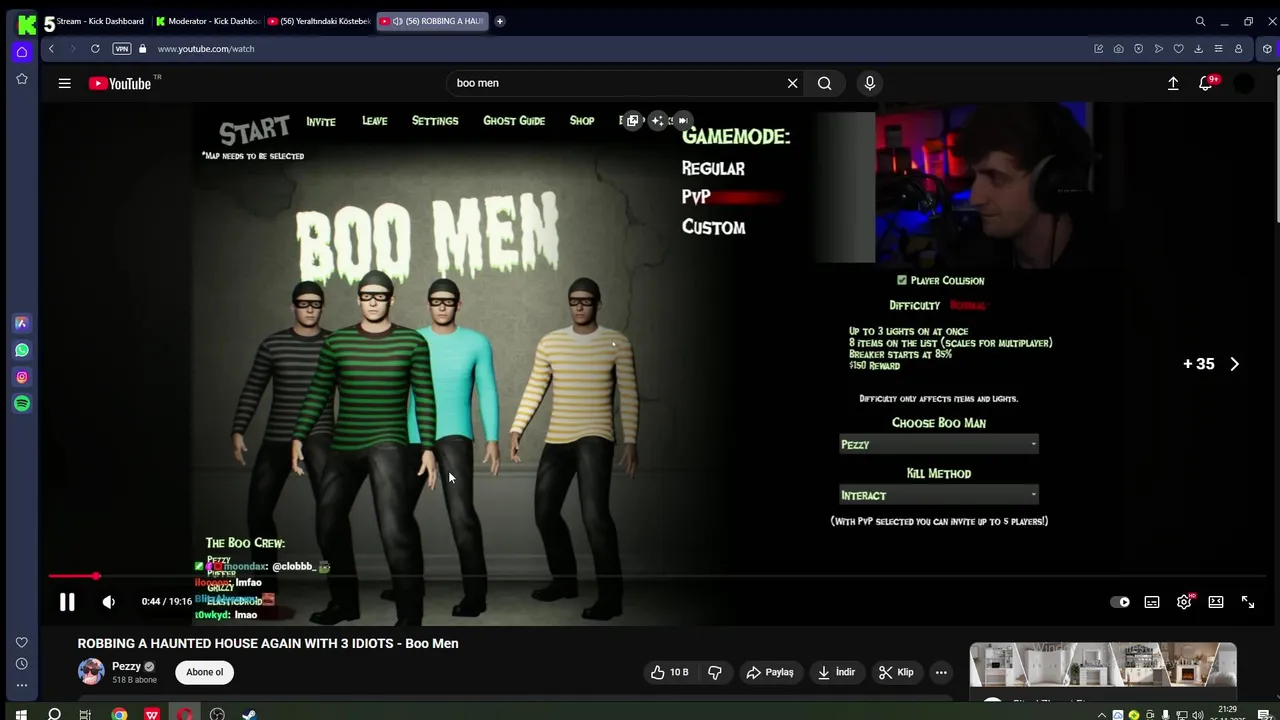Open Chrome from the taskbar
This screenshot has width=1280, height=720.
(119, 714)
